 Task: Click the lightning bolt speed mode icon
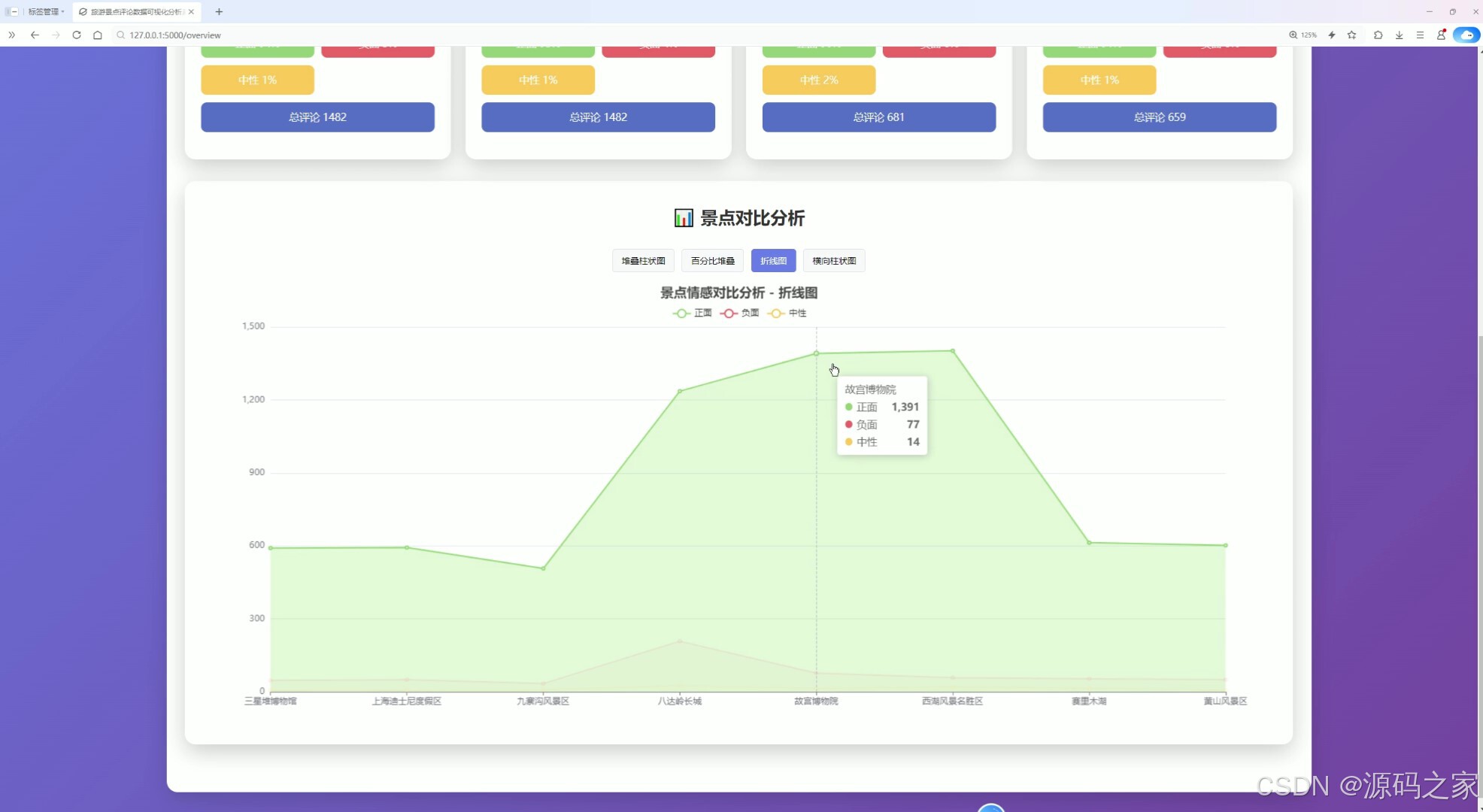click(x=1332, y=35)
